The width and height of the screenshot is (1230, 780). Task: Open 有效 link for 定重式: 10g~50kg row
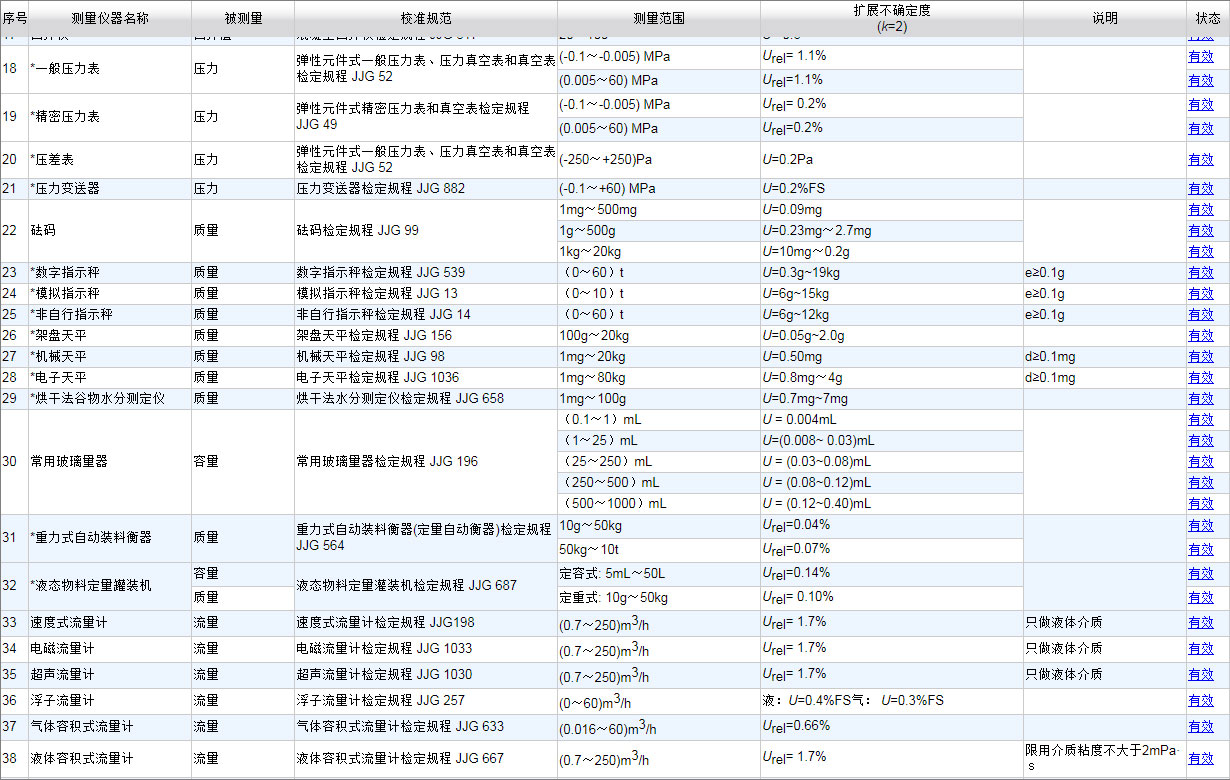click(1201, 598)
